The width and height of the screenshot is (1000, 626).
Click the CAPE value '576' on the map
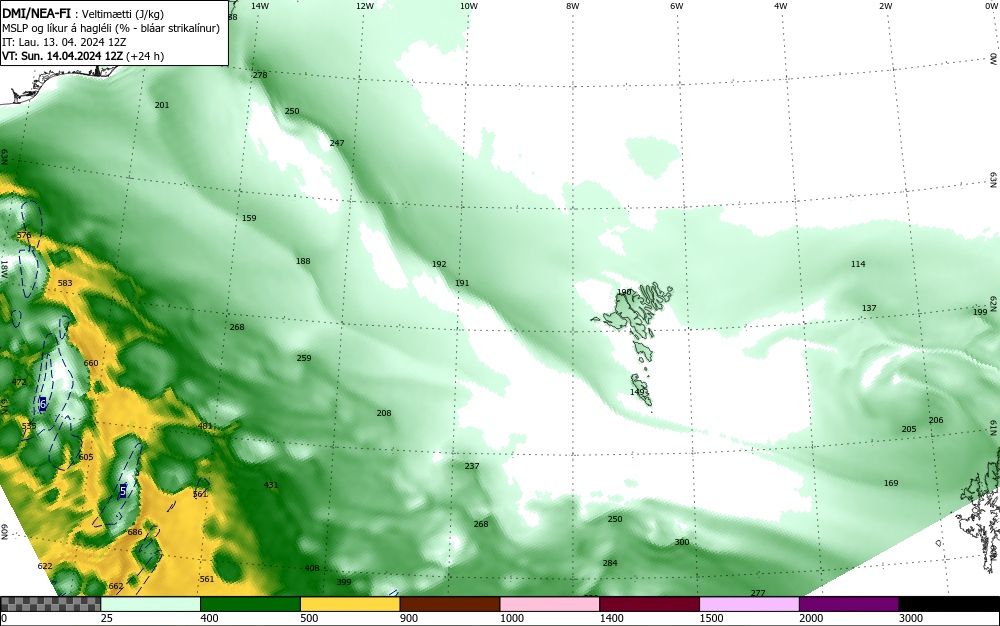23,235
